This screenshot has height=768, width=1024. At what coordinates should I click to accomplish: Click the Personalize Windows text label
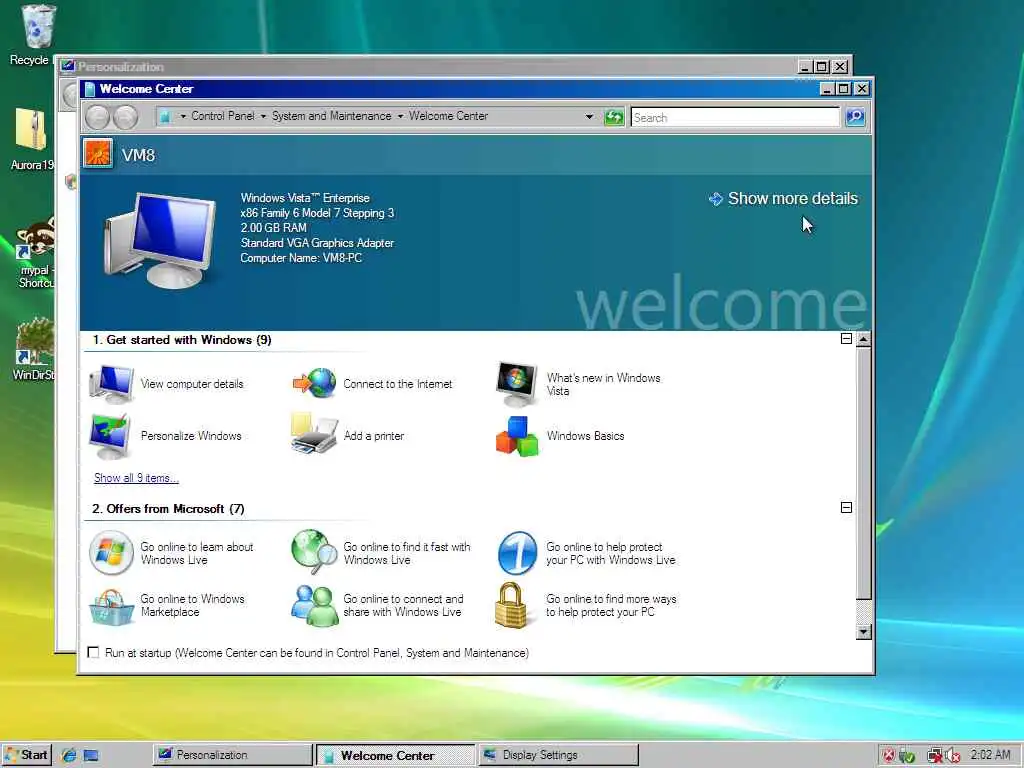pyautogui.click(x=191, y=436)
